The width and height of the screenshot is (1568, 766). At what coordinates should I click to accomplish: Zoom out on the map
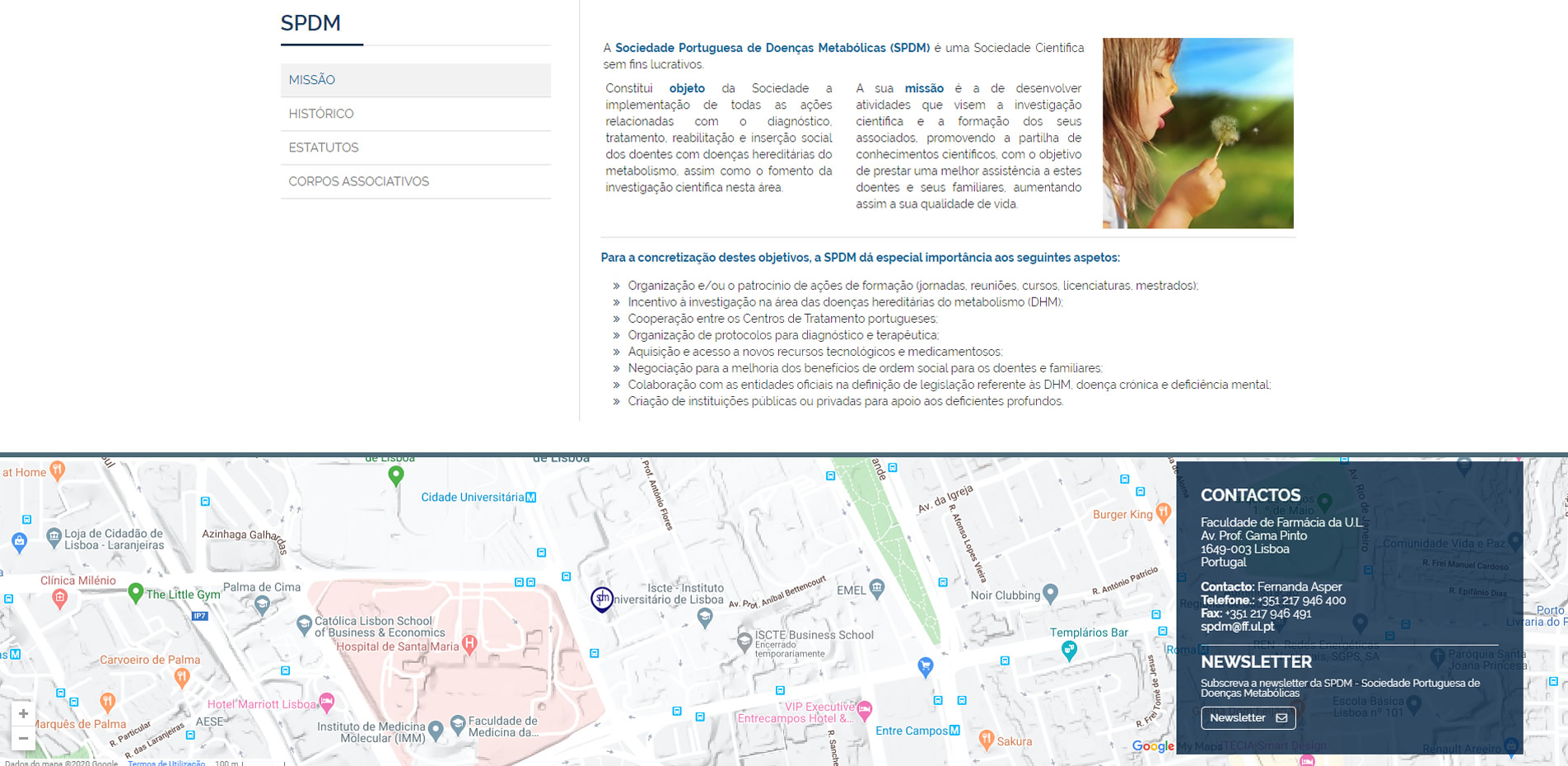tap(23, 738)
